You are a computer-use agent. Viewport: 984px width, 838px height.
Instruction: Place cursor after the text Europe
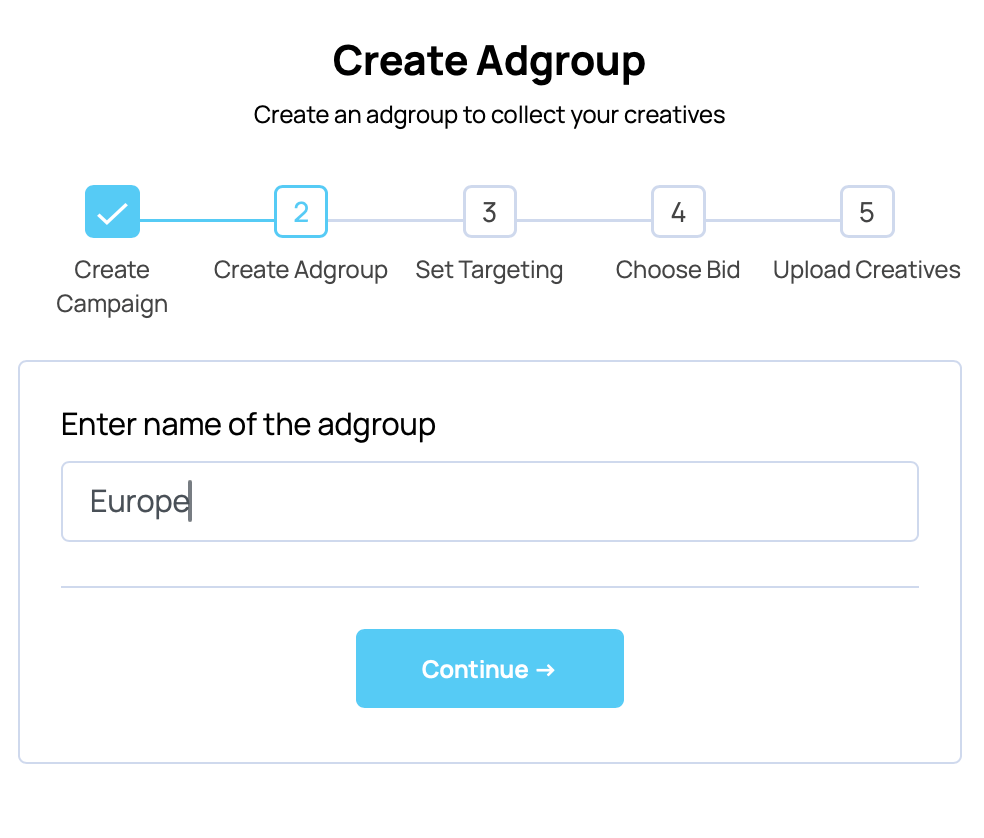[x=190, y=501]
